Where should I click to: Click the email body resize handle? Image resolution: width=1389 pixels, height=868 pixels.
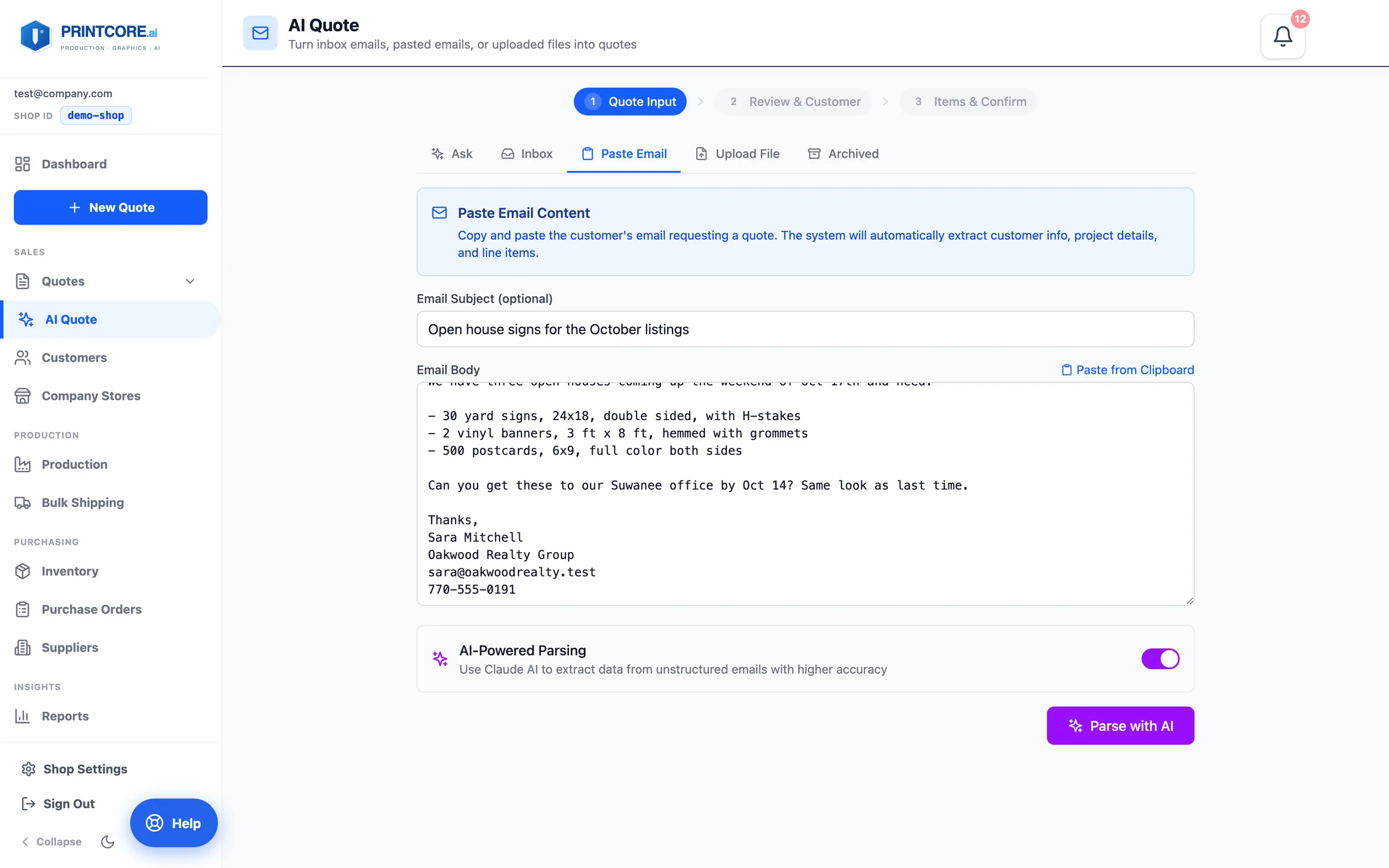click(1189, 601)
